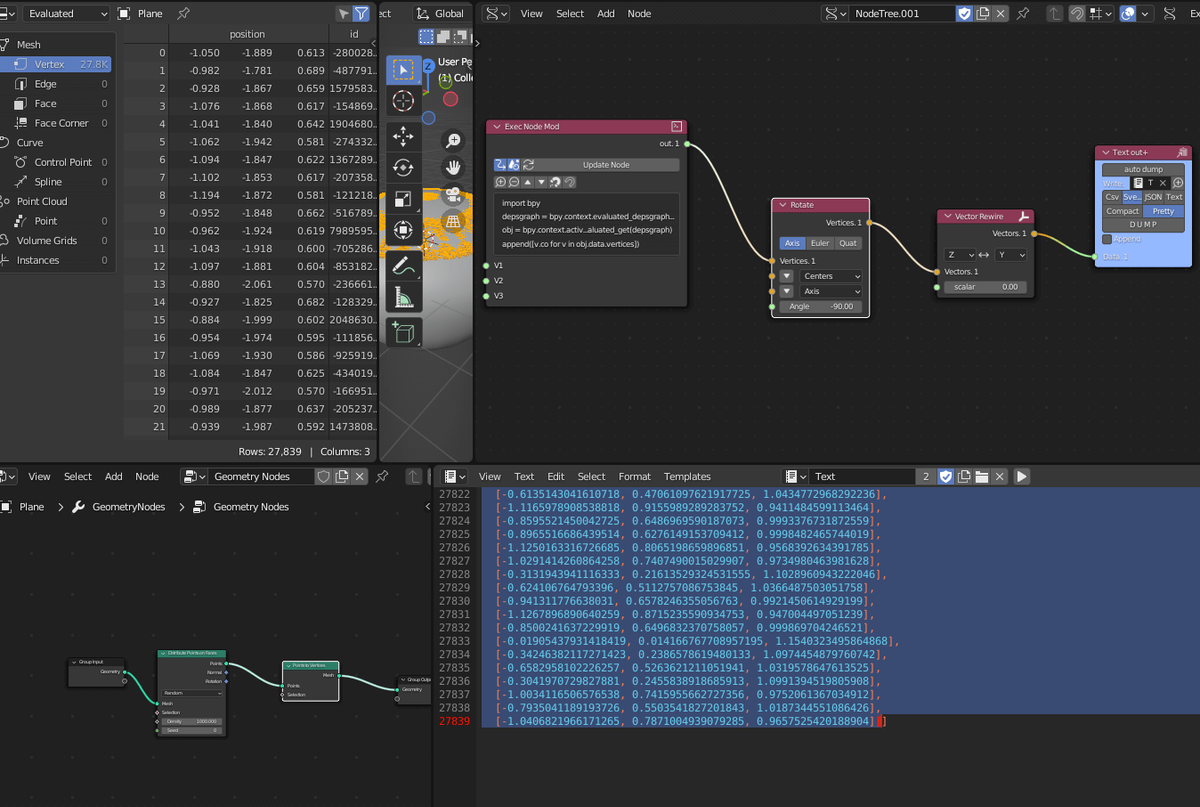Enable the Append checkbox on Text out+ node
The height and width of the screenshot is (807, 1200).
pos(1106,239)
